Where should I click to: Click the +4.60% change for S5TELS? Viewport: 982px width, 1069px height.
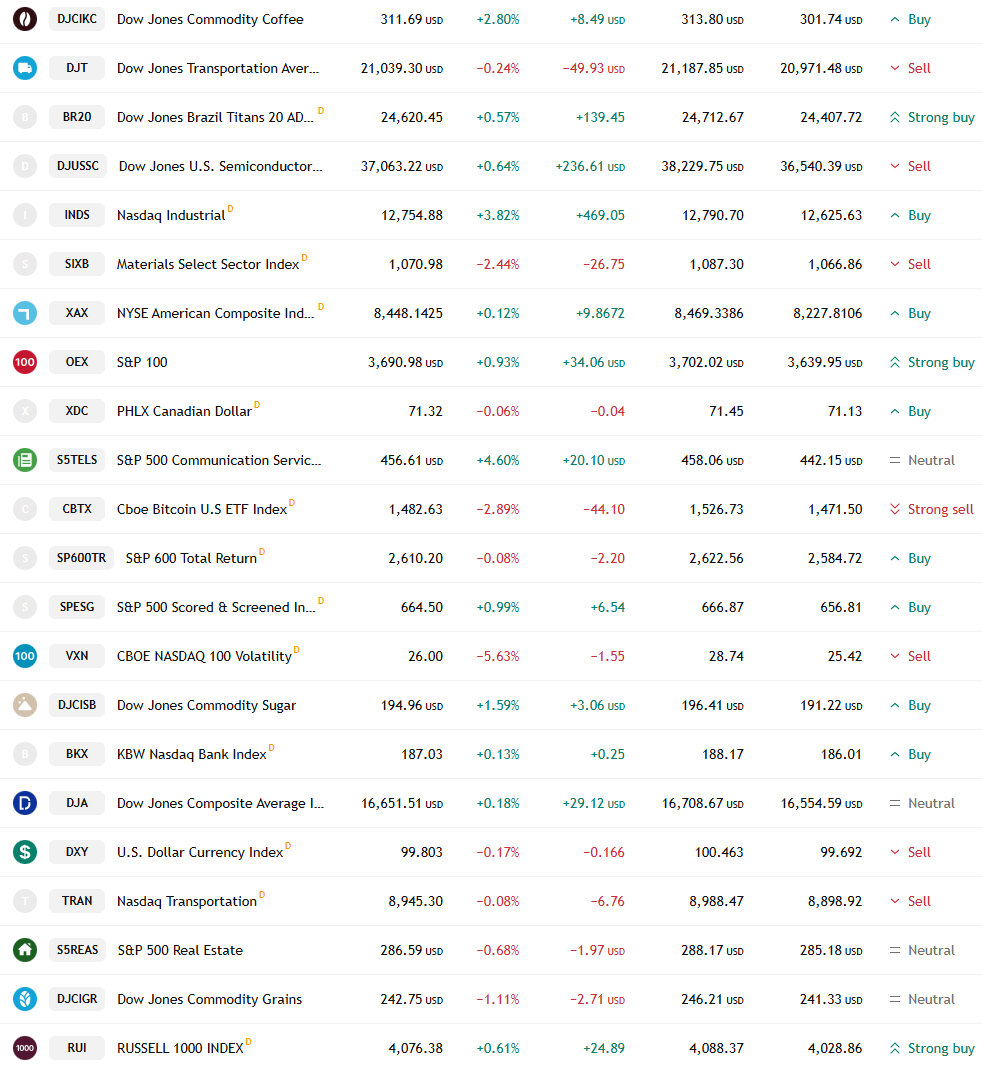[x=498, y=460]
